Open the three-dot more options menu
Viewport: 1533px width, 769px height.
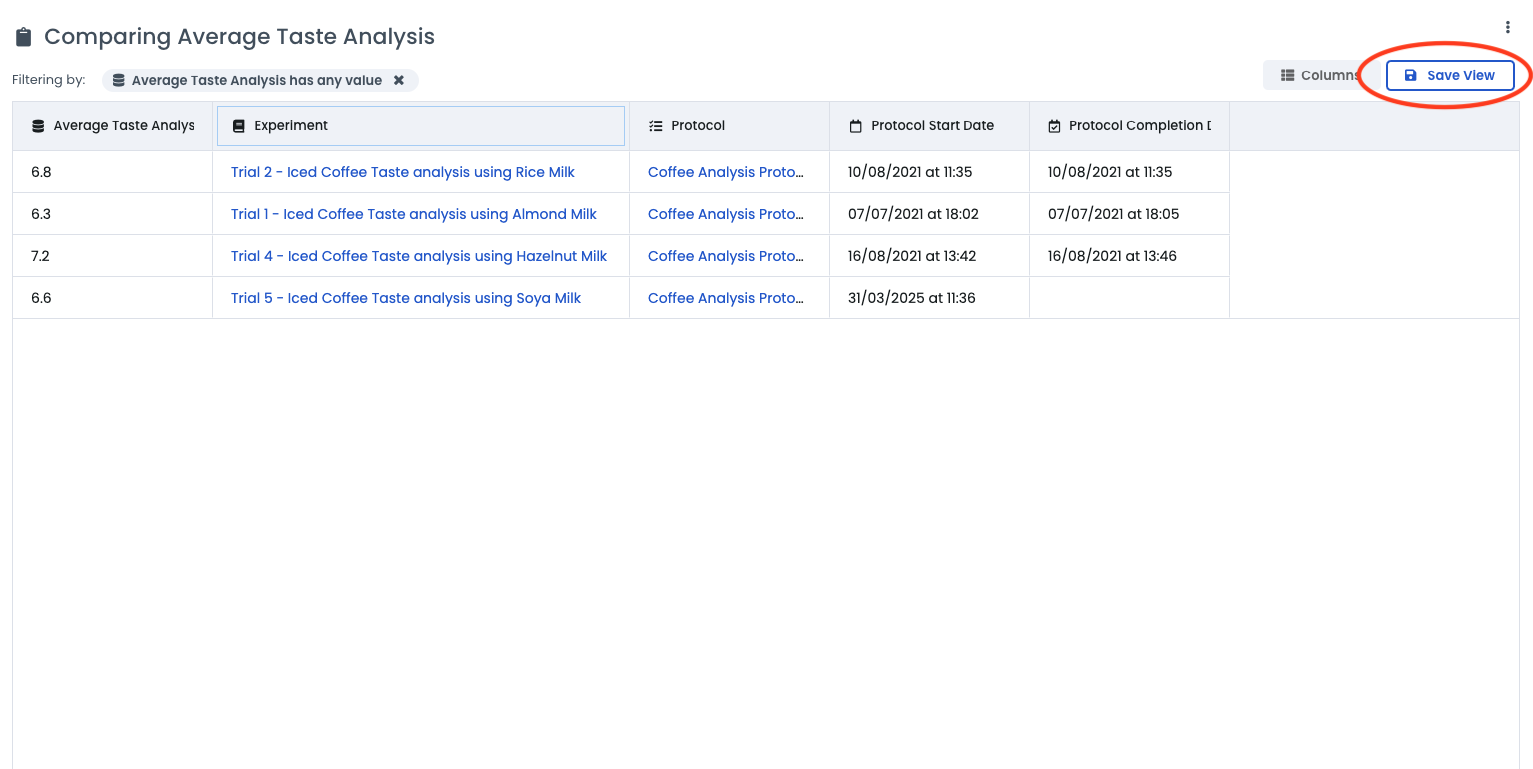click(1507, 27)
